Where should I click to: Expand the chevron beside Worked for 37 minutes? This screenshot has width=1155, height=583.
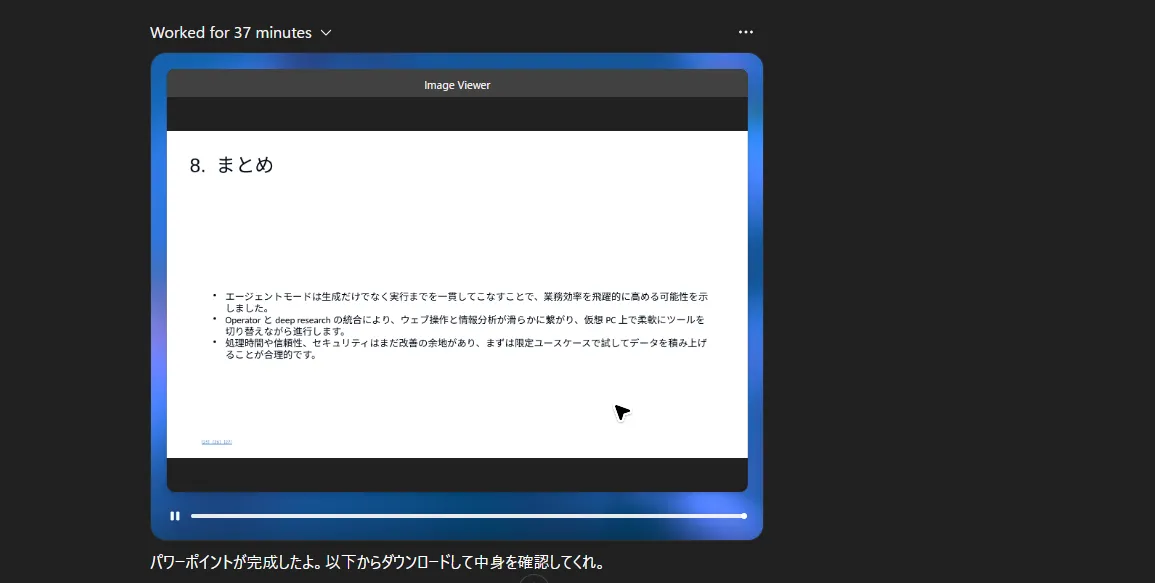point(326,33)
